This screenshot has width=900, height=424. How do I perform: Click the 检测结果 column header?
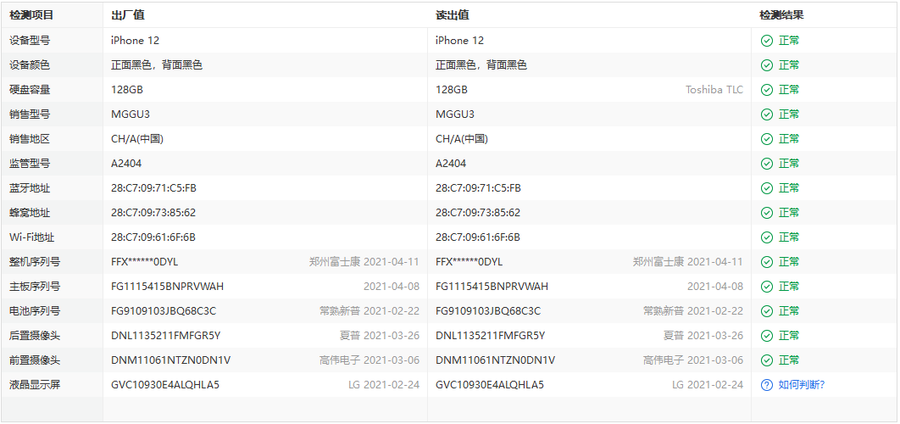point(781,15)
